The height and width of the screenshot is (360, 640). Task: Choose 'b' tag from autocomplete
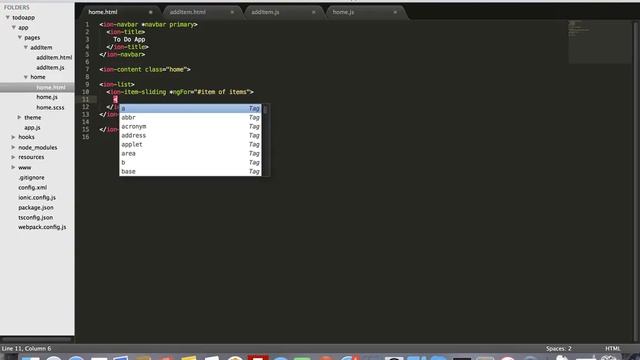(190, 162)
